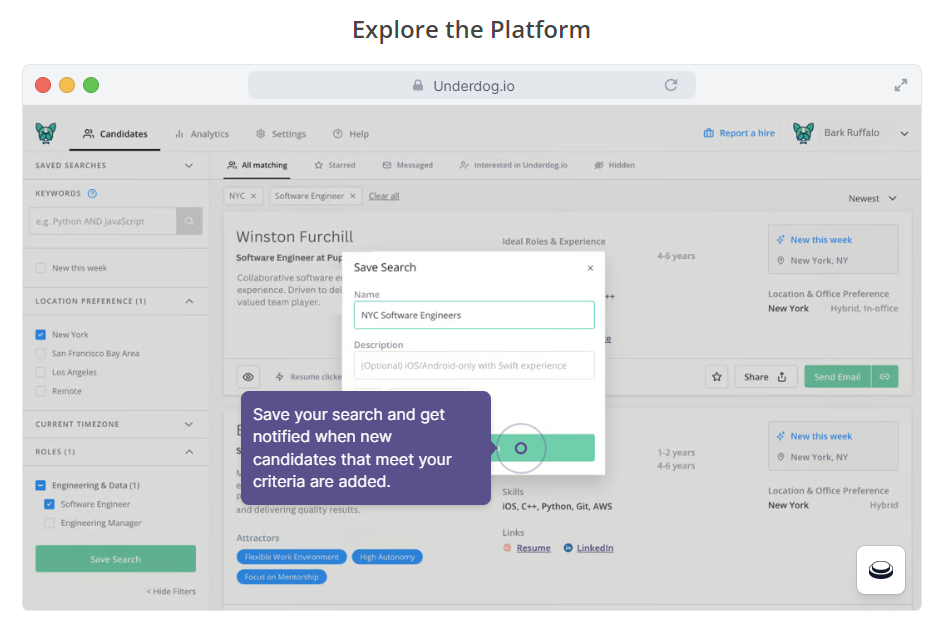Viewport: 946px width, 633px height.
Task: Collapse the SAVED SEARCHES section
Action: (189, 164)
